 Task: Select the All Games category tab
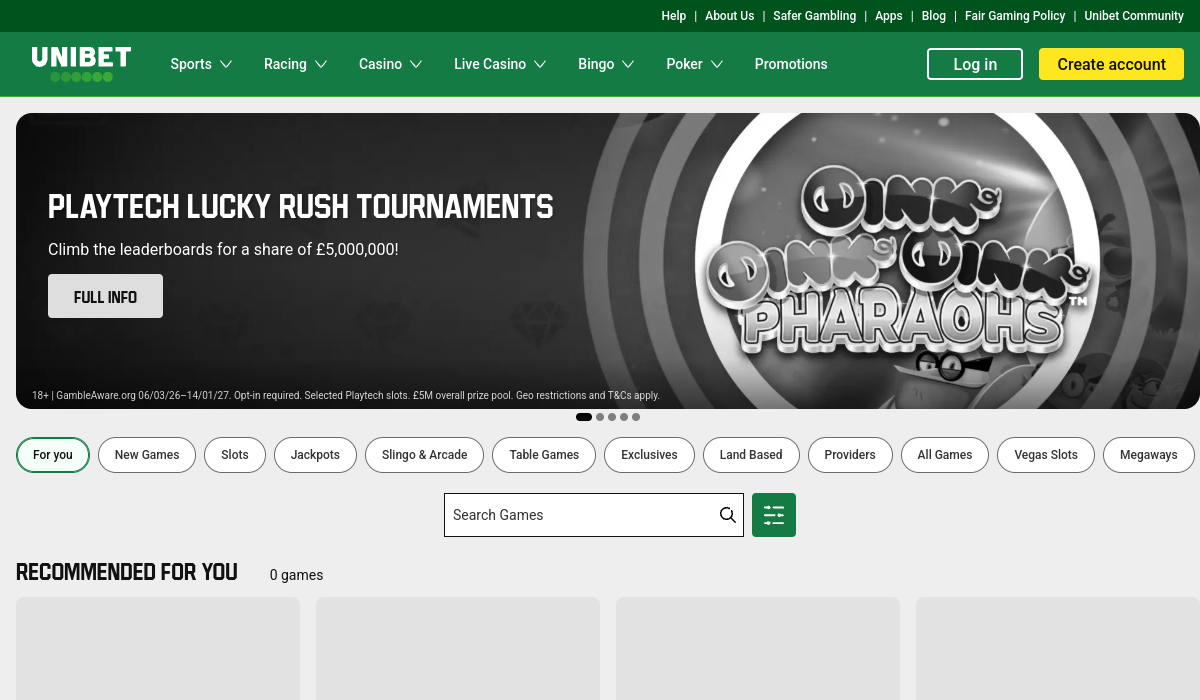pyautogui.click(x=945, y=455)
